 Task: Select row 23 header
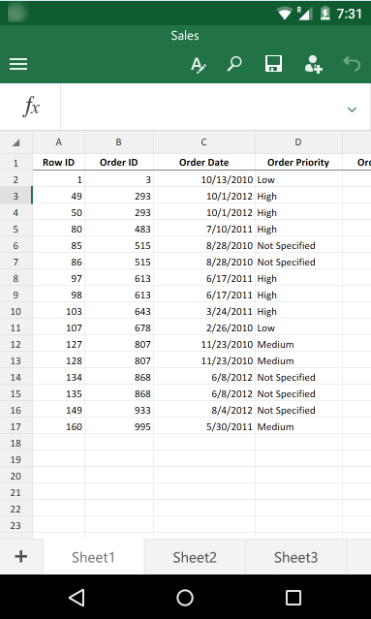pos(16,525)
